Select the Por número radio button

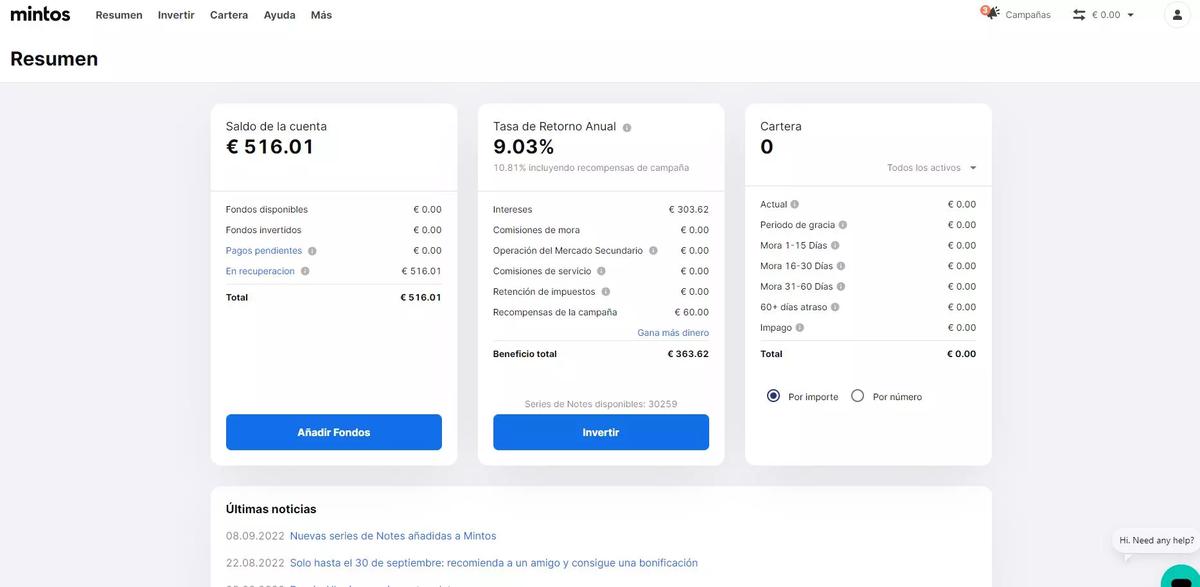tap(857, 396)
